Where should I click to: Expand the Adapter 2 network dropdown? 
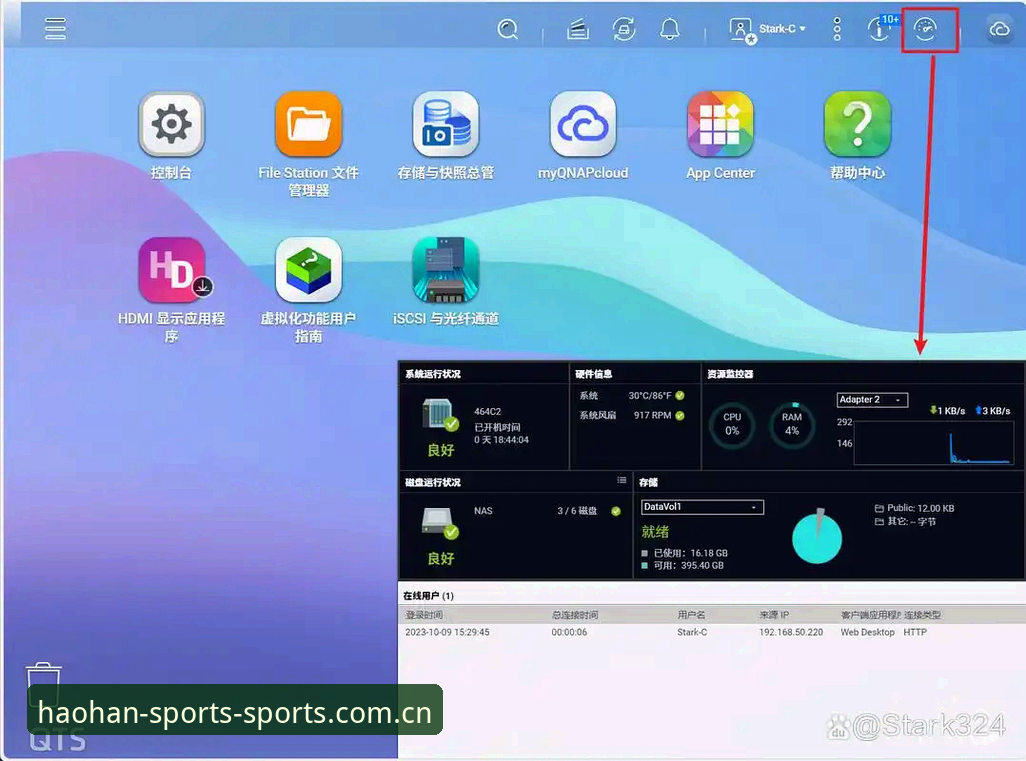pyautogui.click(x=872, y=399)
